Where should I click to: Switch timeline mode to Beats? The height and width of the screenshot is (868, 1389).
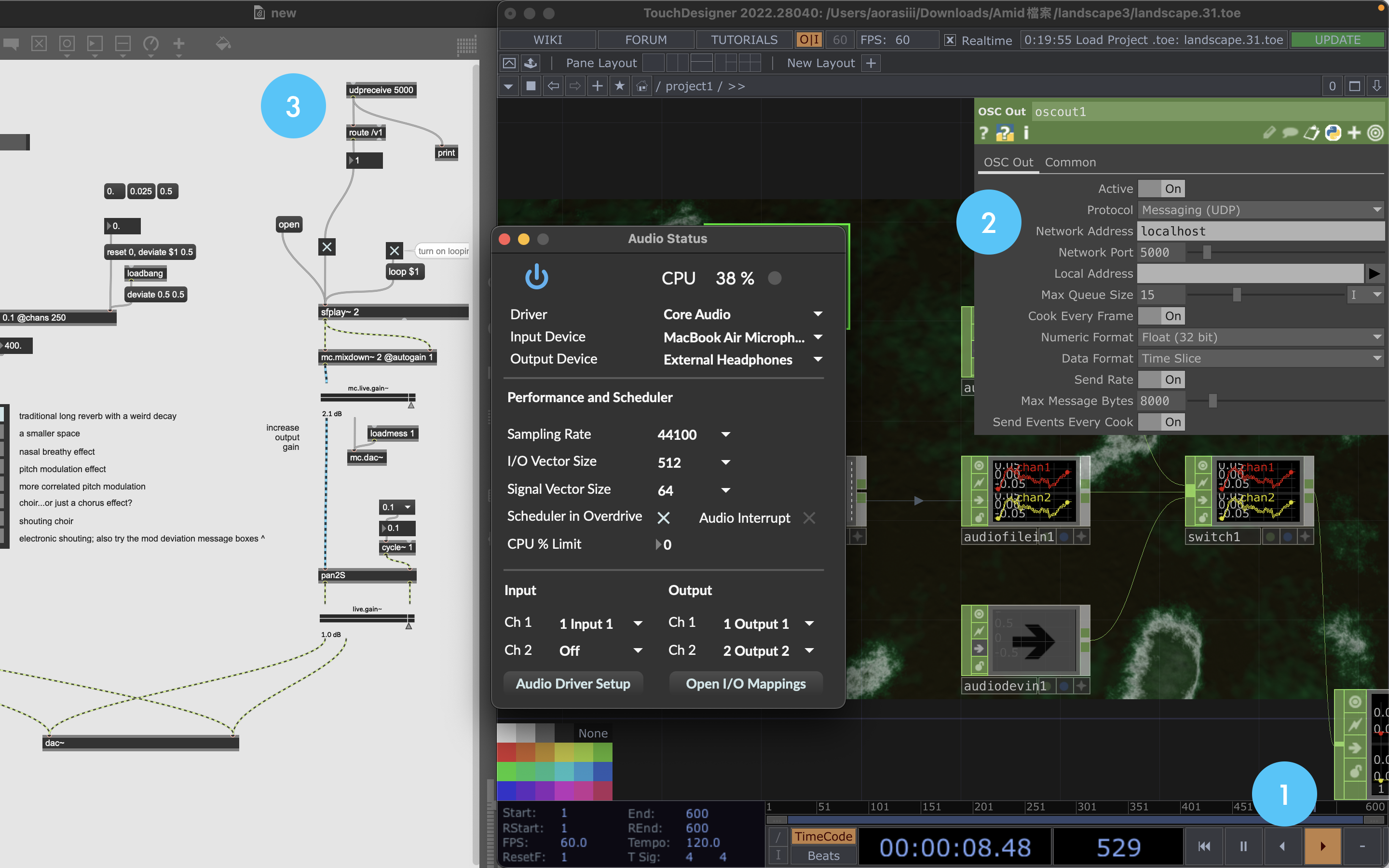[x=823, y=855]
